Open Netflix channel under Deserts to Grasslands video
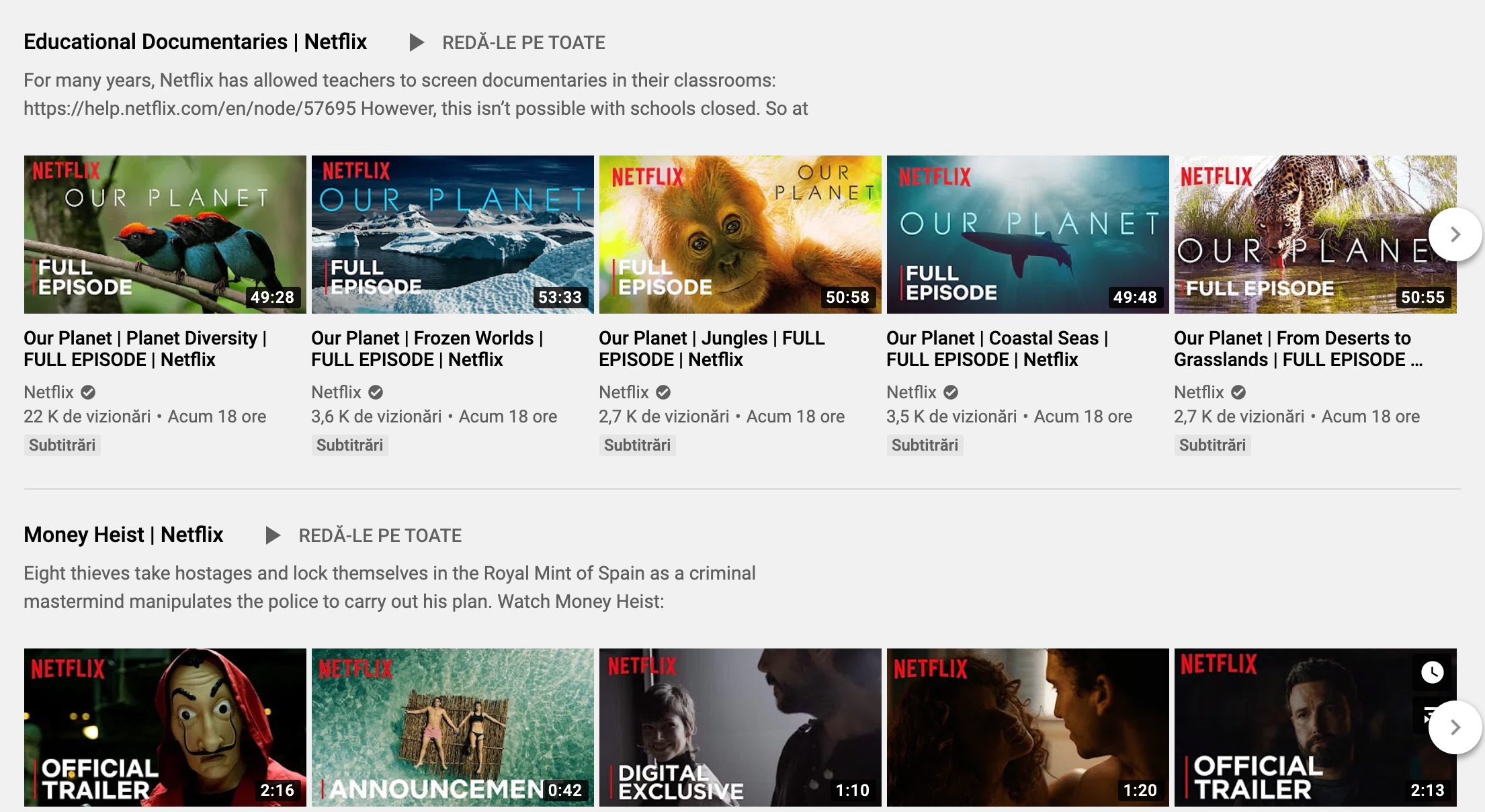Viewport: 1485px width, 812px height. pyautogui.click(x=1199, y=392)
